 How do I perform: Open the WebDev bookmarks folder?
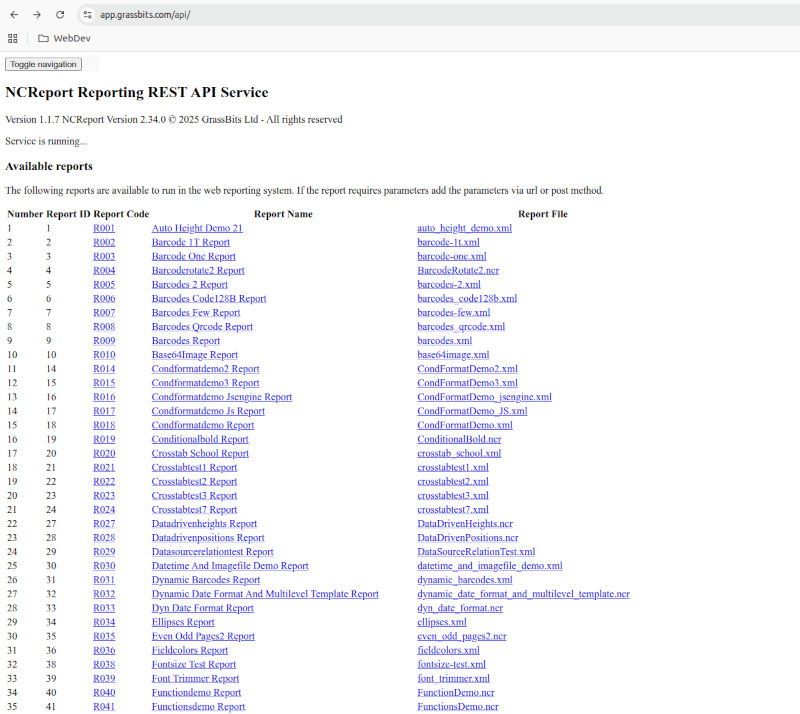(59, 39)
